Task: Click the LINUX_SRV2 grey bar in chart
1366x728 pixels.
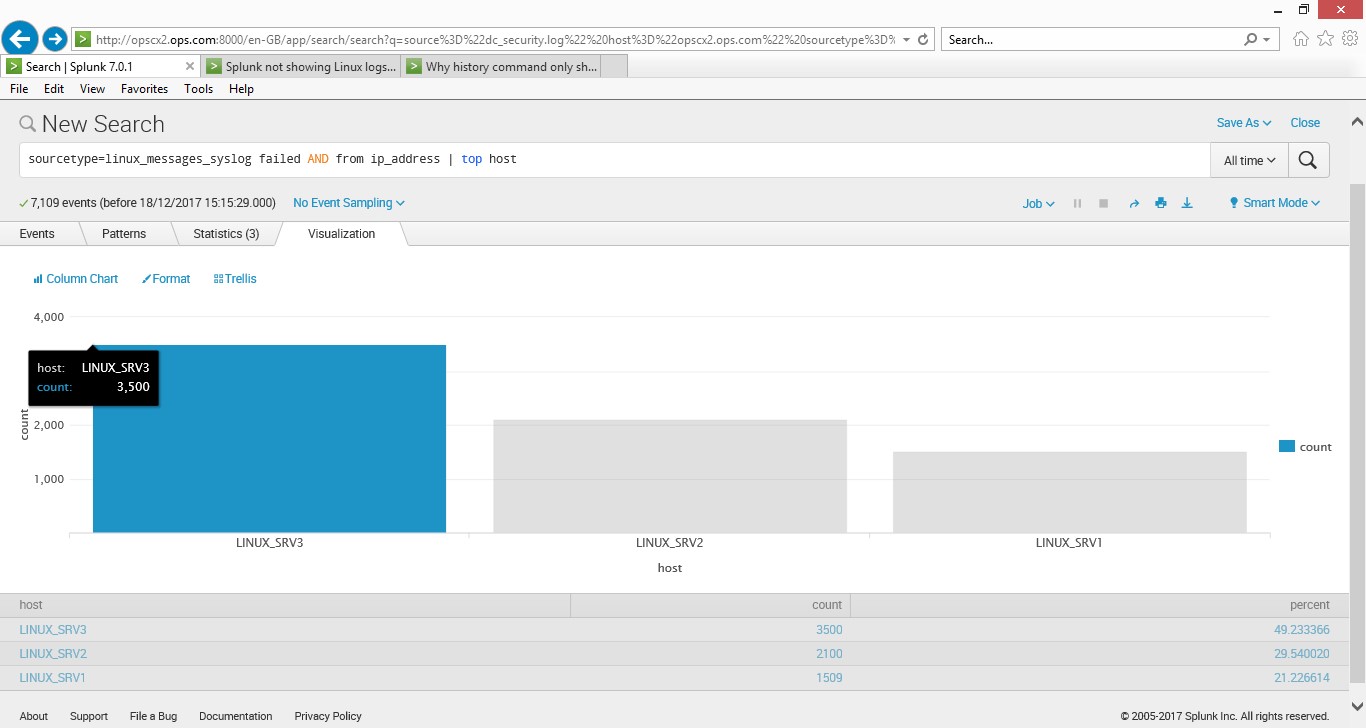Action: pos(670,476)
